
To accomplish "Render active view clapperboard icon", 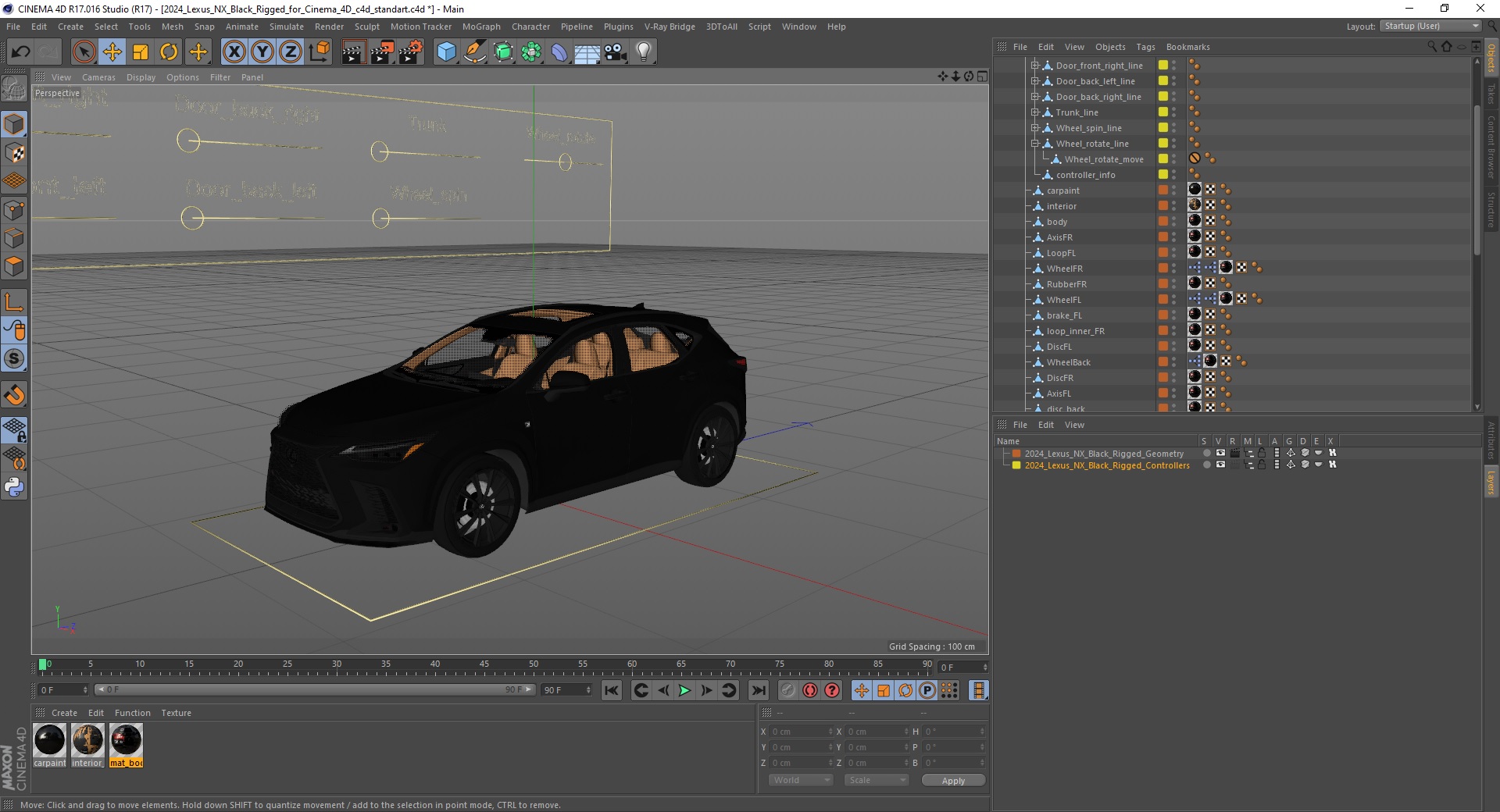I will (353, 52).
